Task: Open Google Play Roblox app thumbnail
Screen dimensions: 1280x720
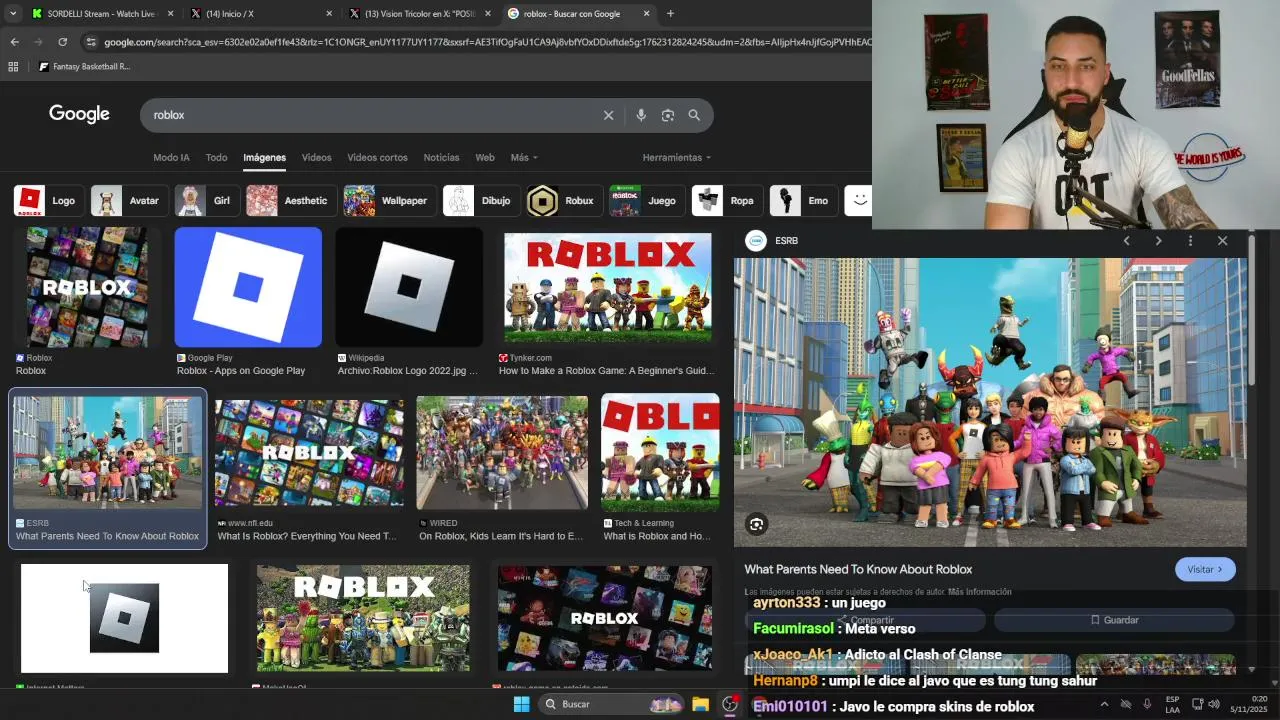Action: point(248,287)
